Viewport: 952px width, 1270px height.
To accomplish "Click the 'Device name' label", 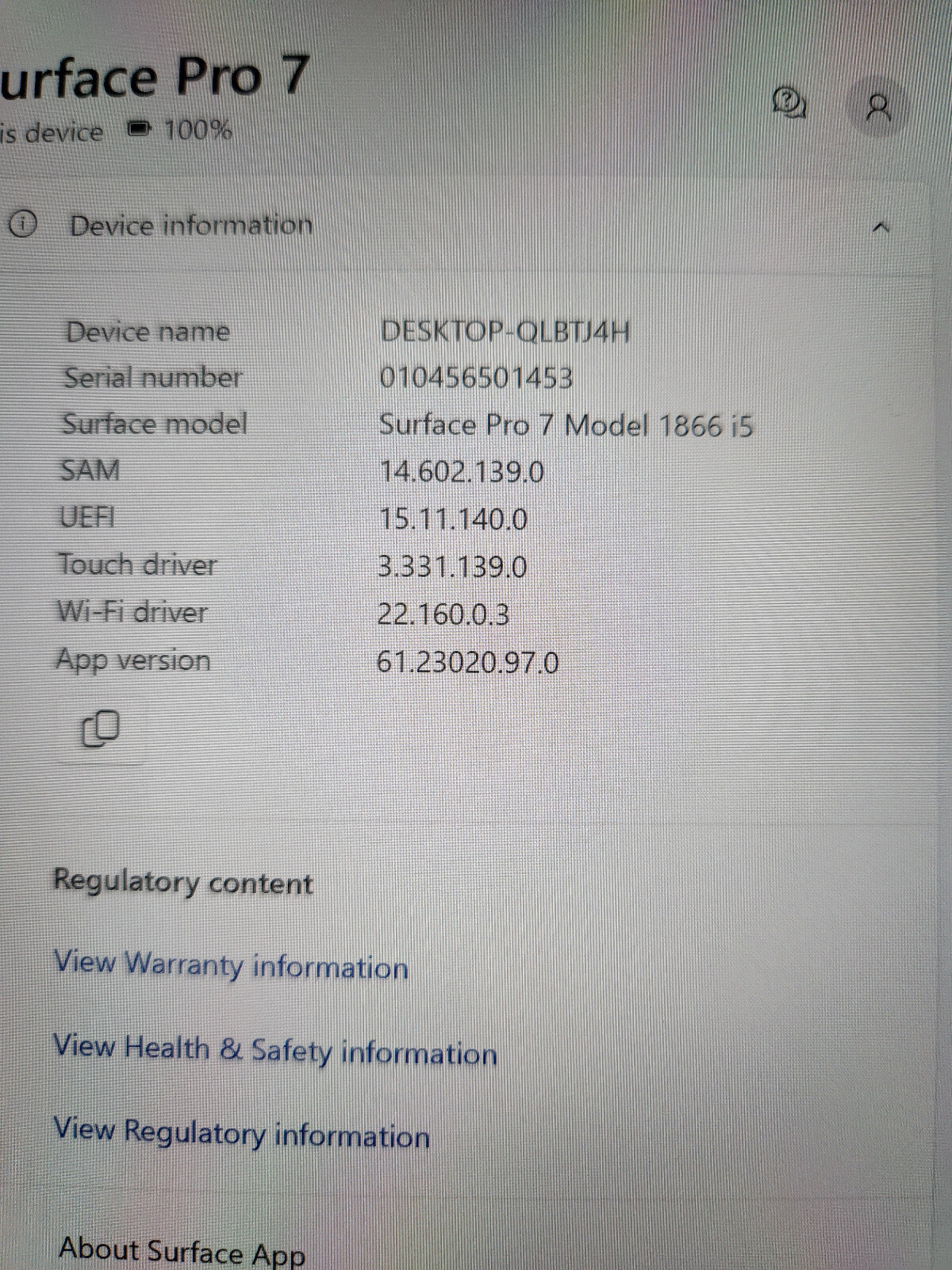I will pyautogui.click(x=148, y=331).
